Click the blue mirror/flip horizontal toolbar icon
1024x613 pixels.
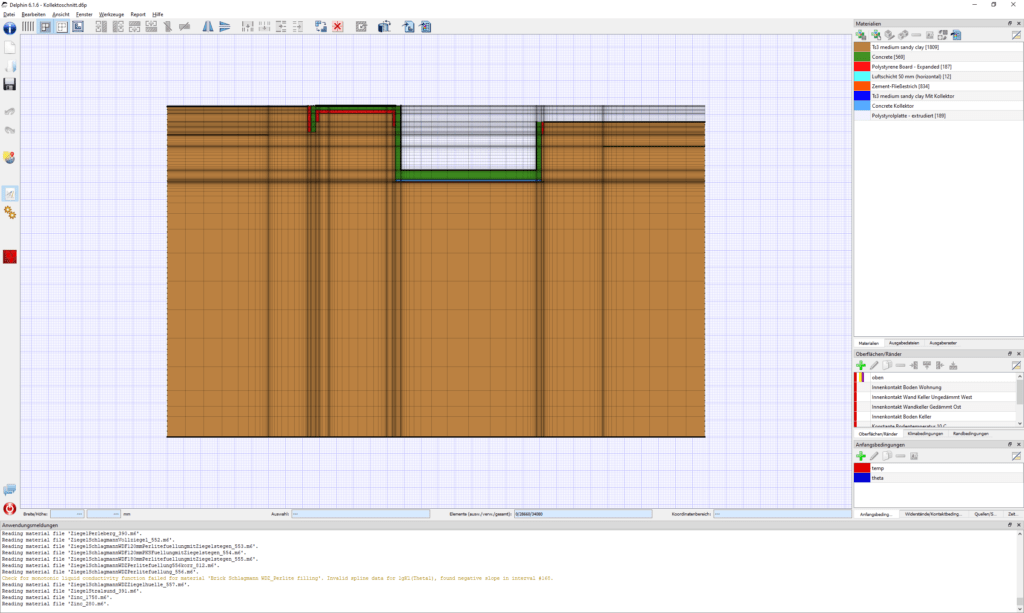coord(208,27)
